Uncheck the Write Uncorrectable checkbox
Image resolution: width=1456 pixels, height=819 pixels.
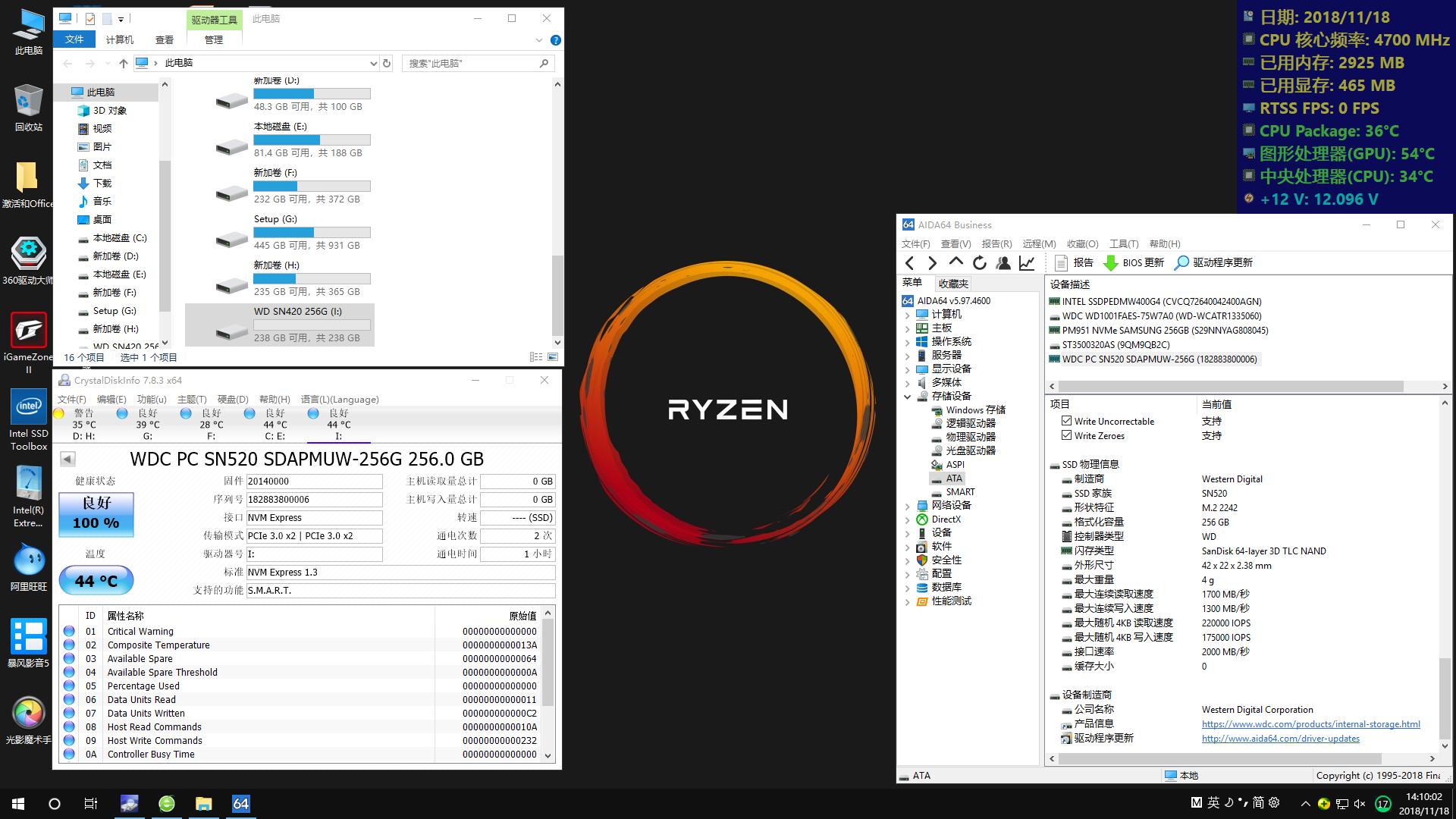[x=1066, y=421]
